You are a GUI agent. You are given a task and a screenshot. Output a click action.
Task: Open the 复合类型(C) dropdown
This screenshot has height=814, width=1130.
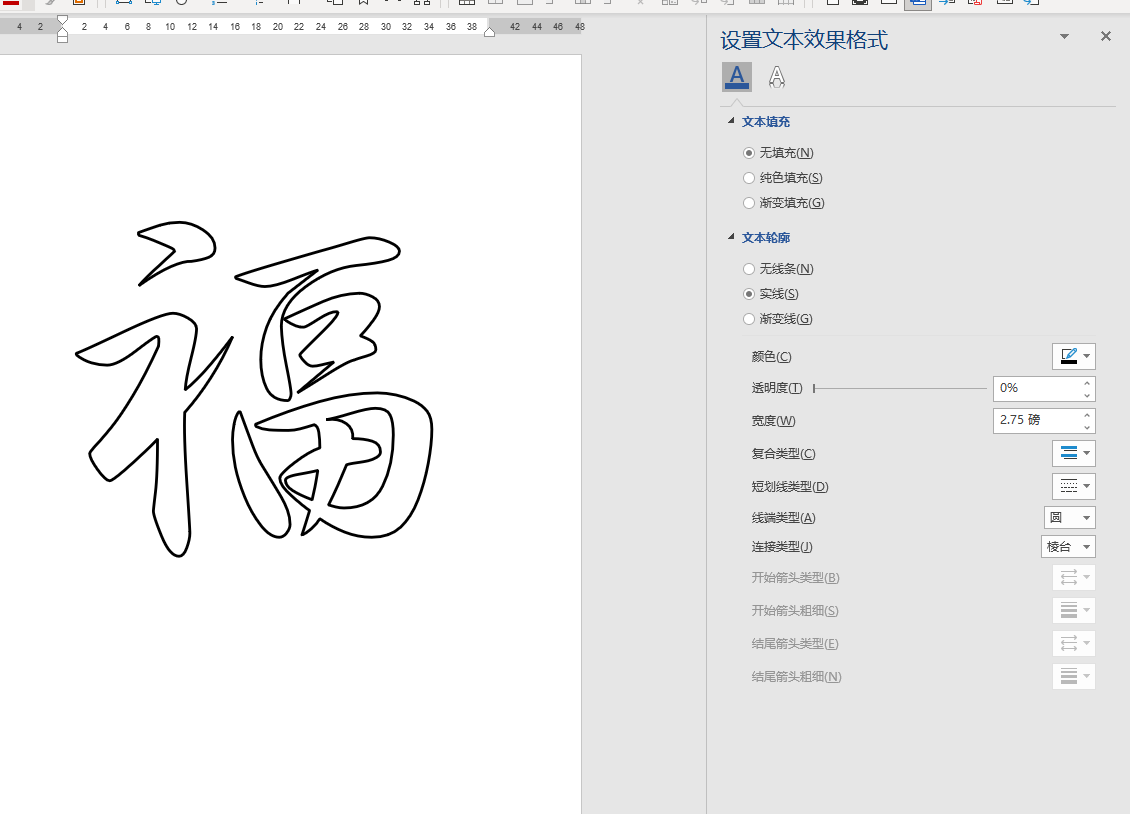coord(1074,453)
